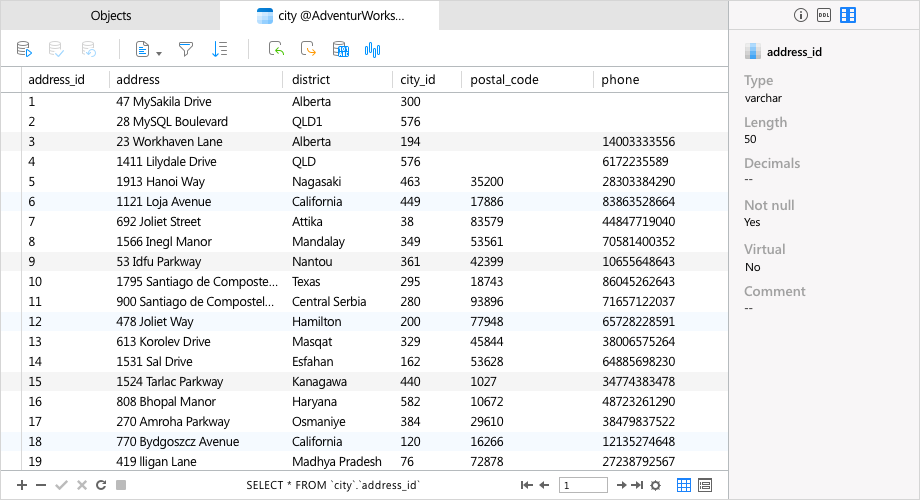920x500 pixels.
Task: Open the text/memo document icon
Action: tap(142, 49)
